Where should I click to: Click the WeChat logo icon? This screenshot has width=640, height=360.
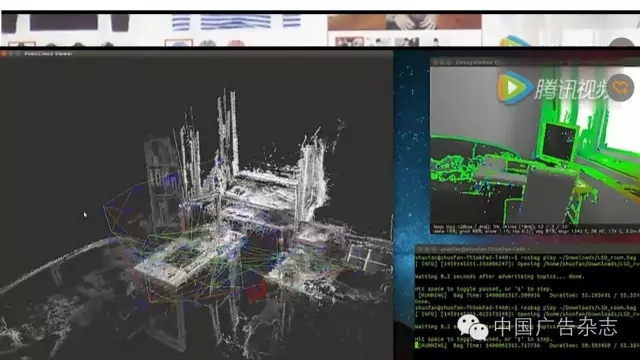pos(473,327)
